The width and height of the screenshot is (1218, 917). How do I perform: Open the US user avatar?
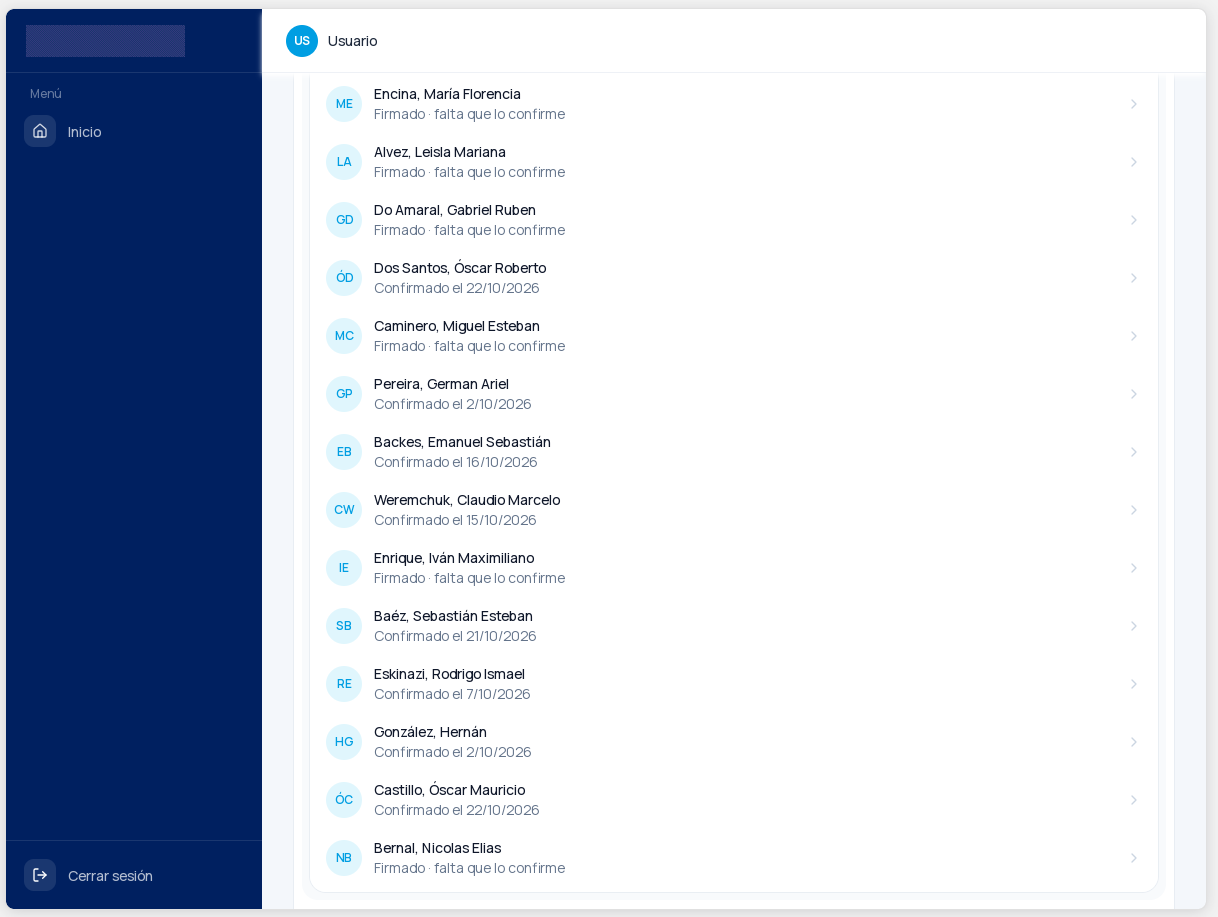pos(302,41)
